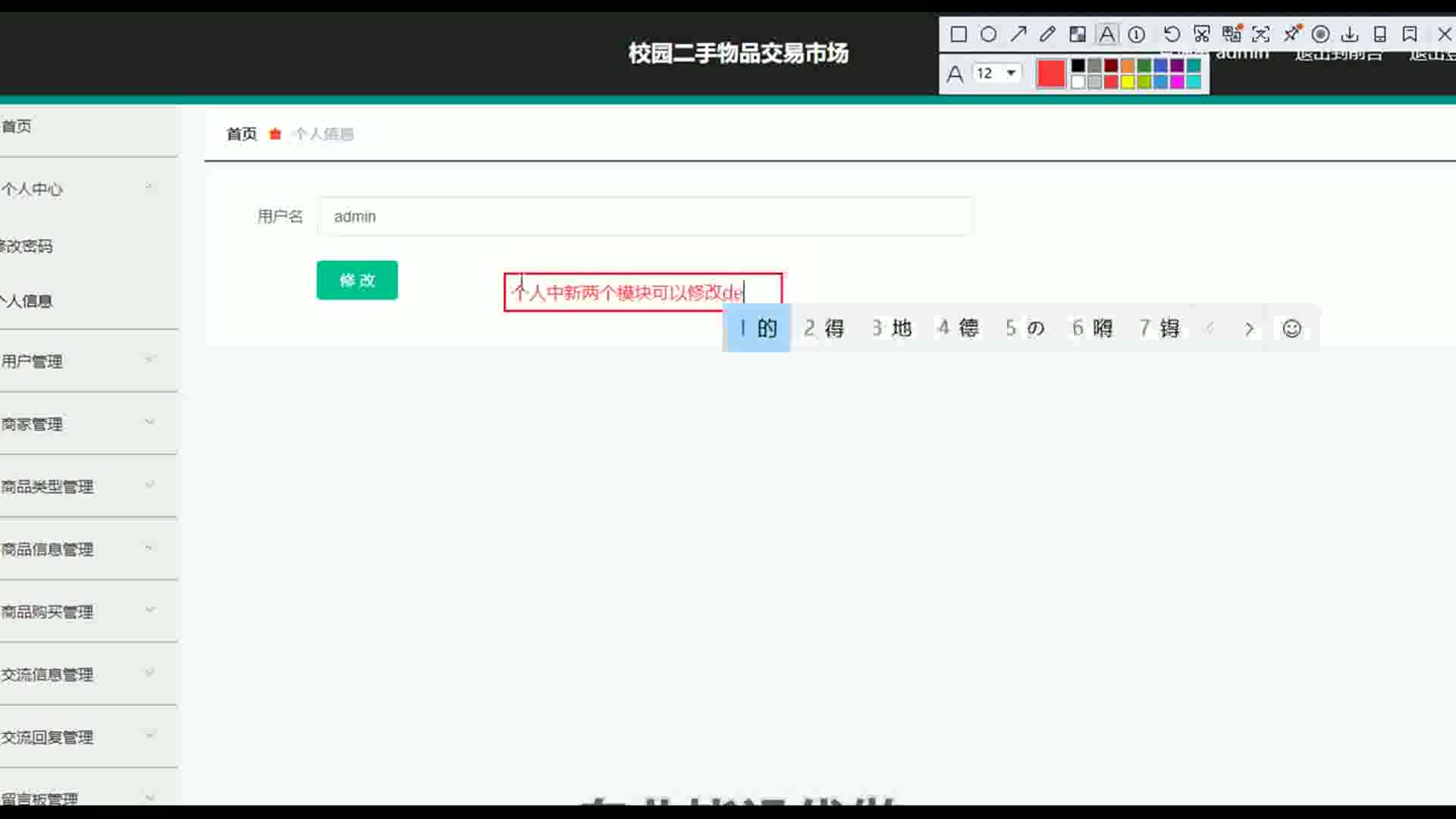Screen dimensions: 1456x819
Task: Click the scissors icon in screenshot toolbar
Action: [x=1201, y=34]
